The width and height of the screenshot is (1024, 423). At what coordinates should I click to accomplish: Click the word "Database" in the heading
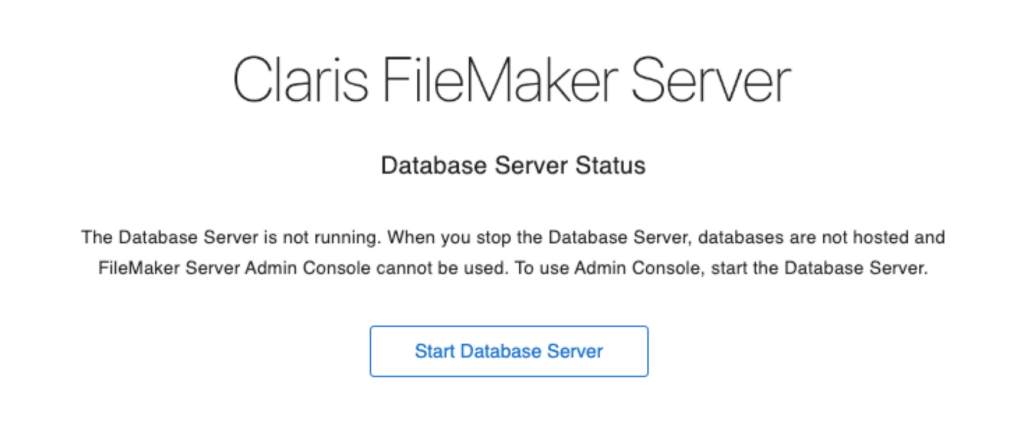(x=428, y=166)
